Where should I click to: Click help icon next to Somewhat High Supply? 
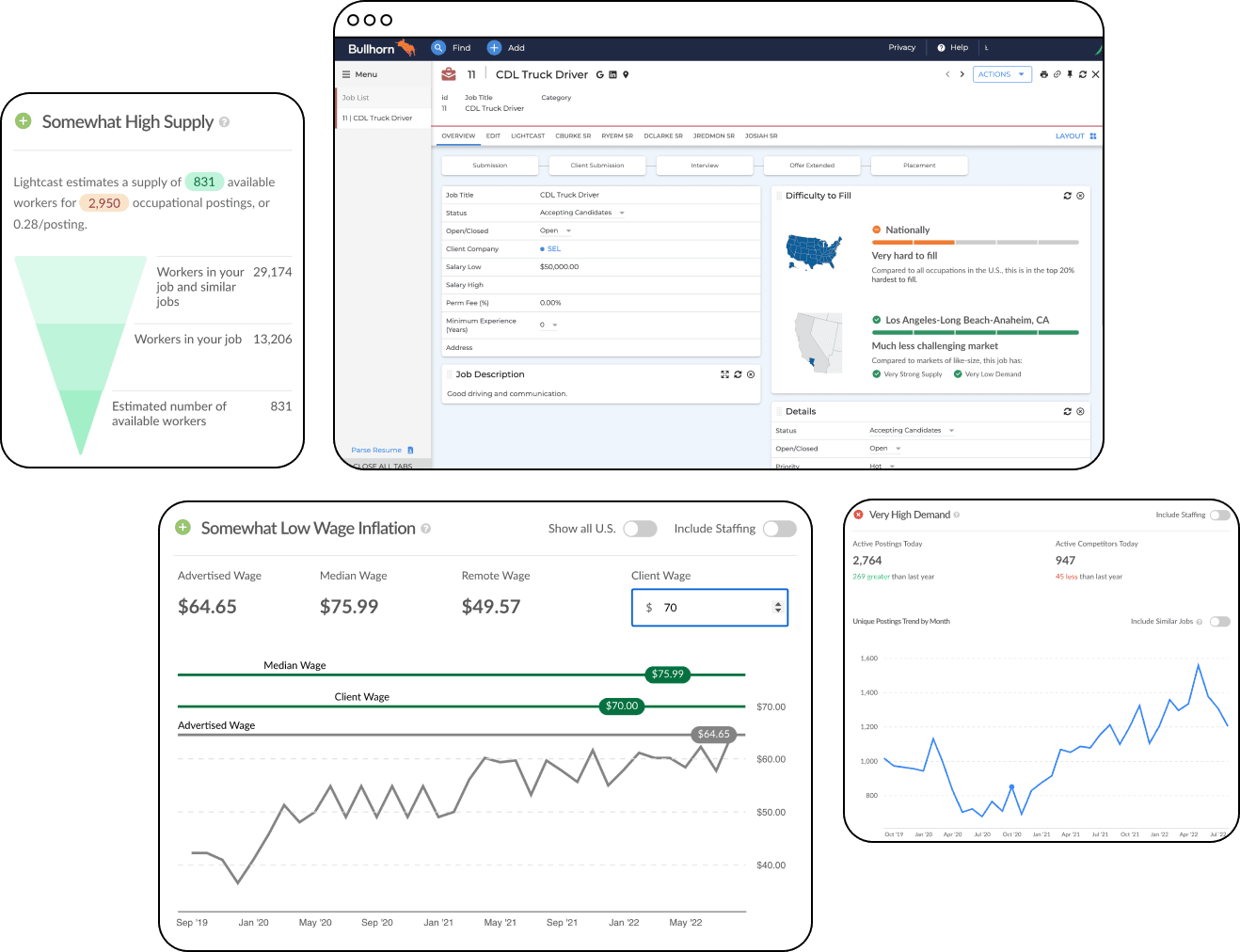[x=224, y=122]
